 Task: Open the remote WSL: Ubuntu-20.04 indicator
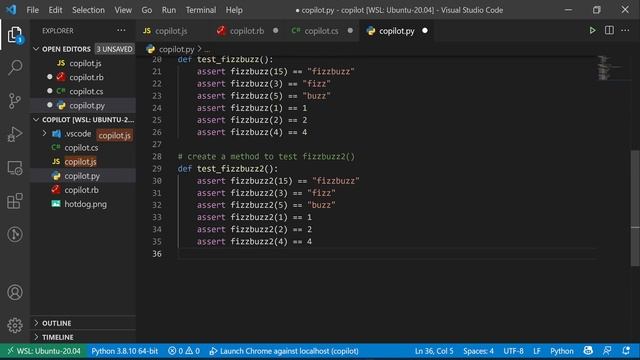[44, 351]
